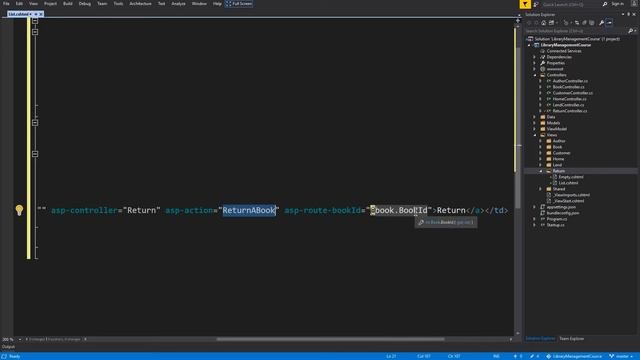
Task: Click the Ready status icon in status bar
Action: [x=4, y=356]
